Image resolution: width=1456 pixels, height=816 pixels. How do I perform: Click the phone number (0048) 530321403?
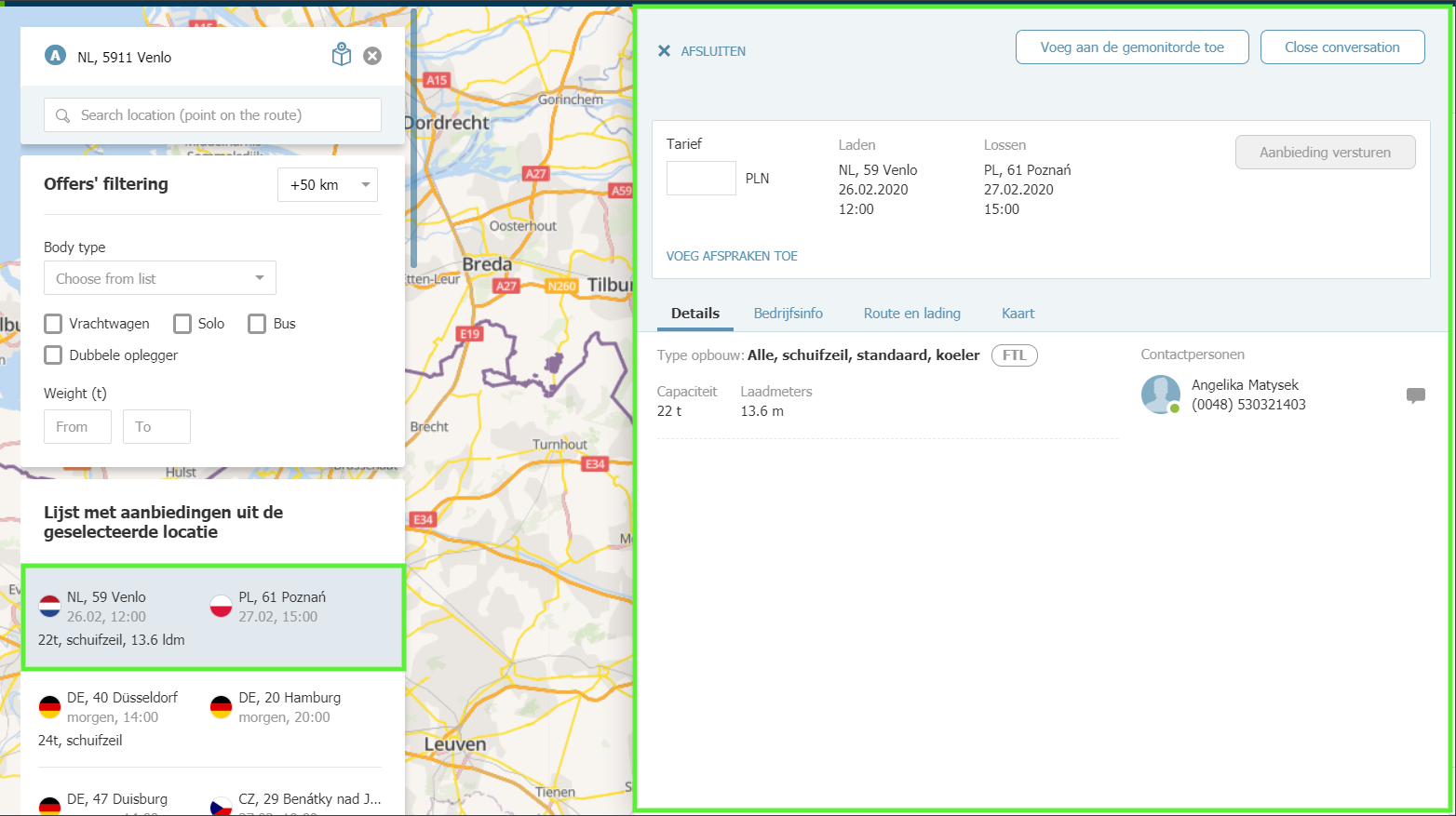pos(1248,405)
